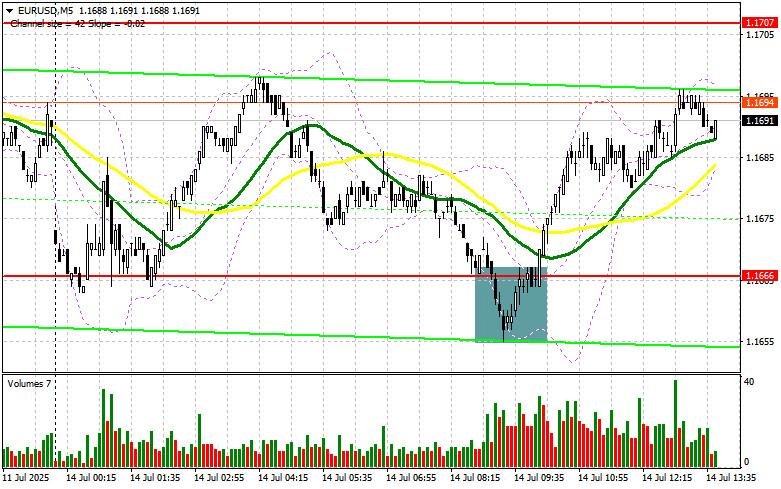781x489 pixels.
Task: Click the '14 Jul 04:15' time label
Action: click(283, 478)
